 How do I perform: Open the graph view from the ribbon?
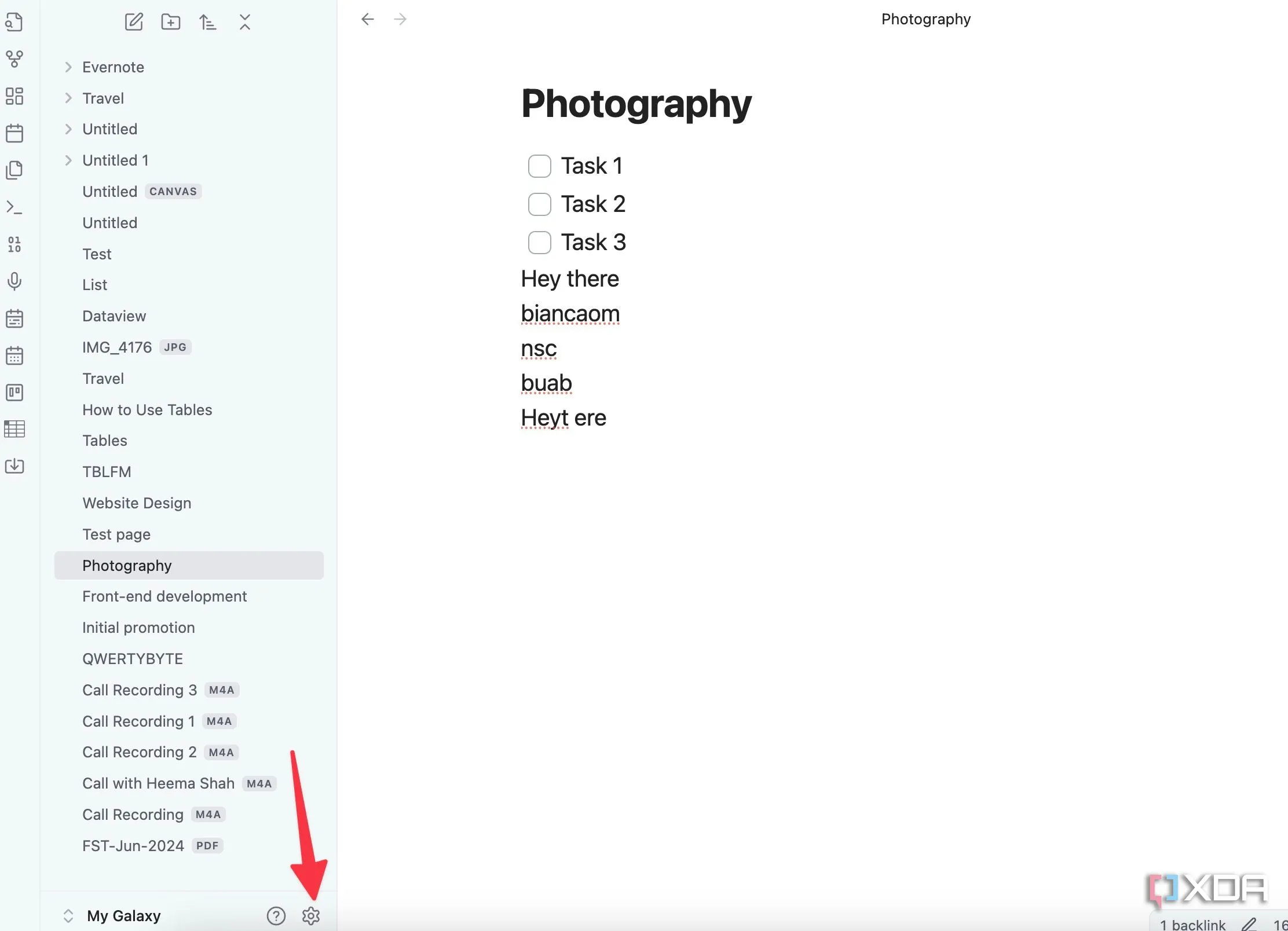pos(14,58)
